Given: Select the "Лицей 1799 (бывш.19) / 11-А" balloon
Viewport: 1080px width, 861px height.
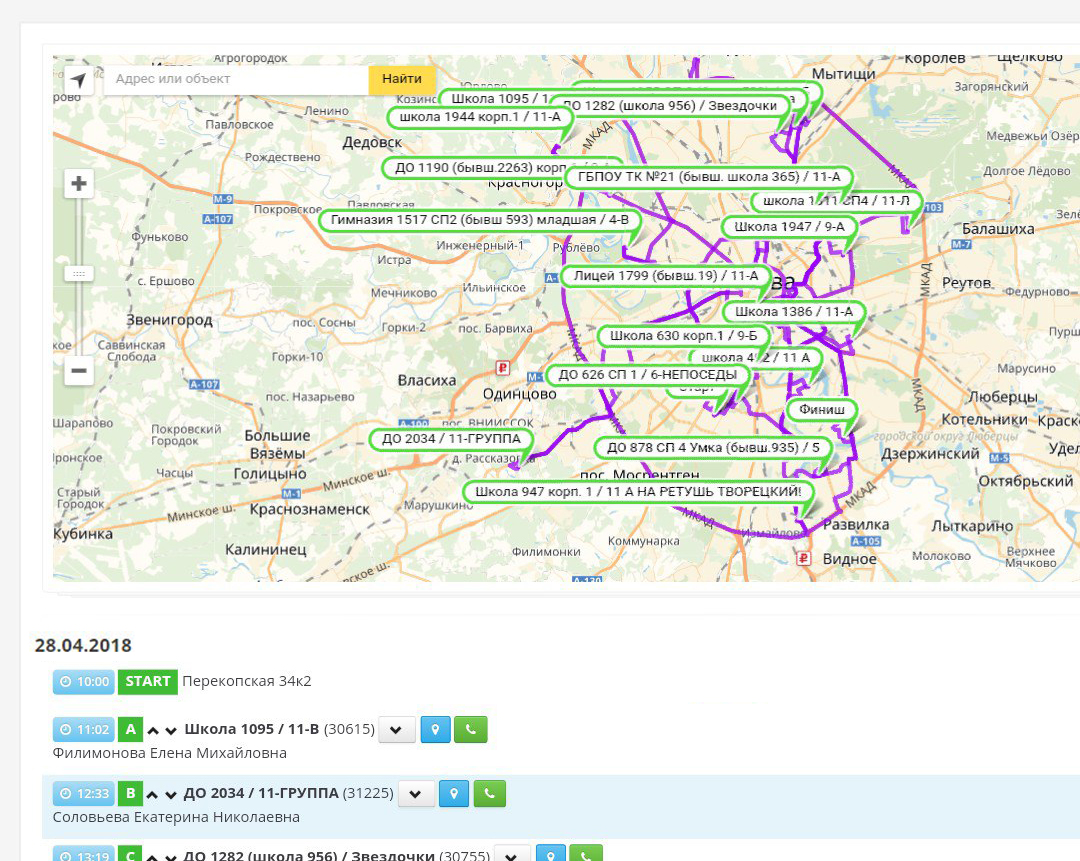Looking at the screenshot, I should pyautogui.click(x=665, y=276).
